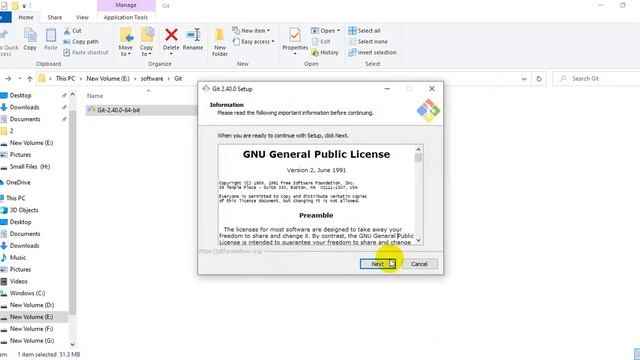The image size is (640, 360).
Task: Click the Properties checkmark icon
Action: point(295,35)
